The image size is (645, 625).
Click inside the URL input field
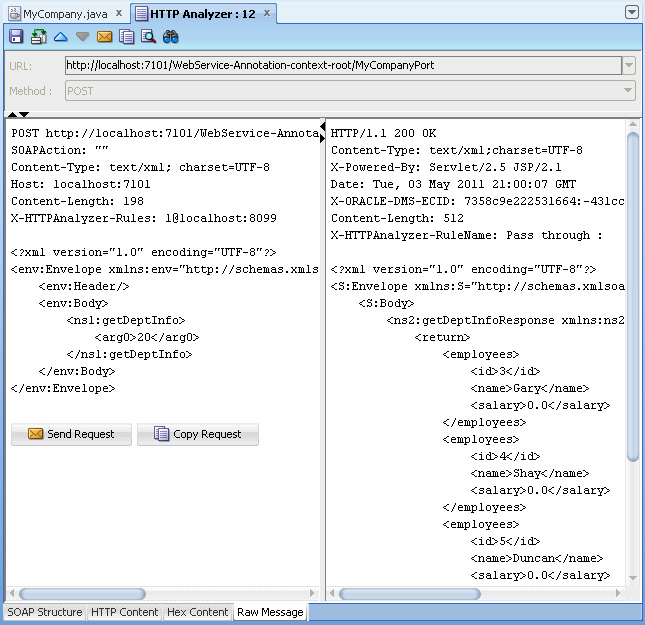tap(343, 65)
